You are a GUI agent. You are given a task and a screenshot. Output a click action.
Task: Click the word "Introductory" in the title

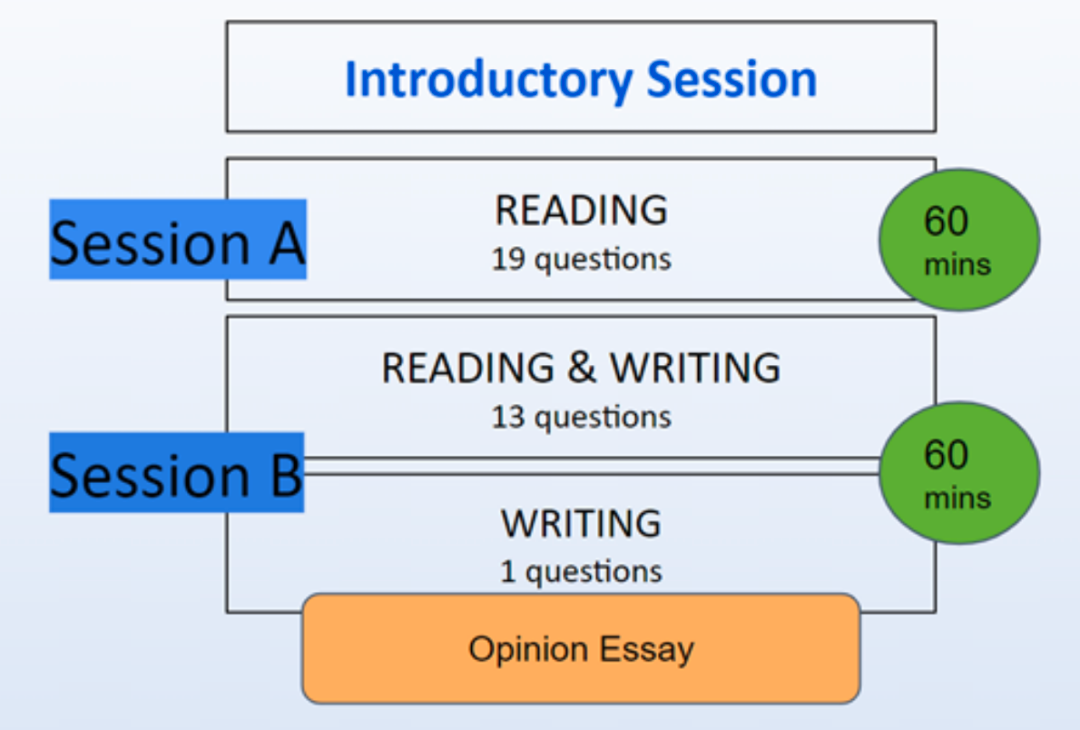click(489, 80)
